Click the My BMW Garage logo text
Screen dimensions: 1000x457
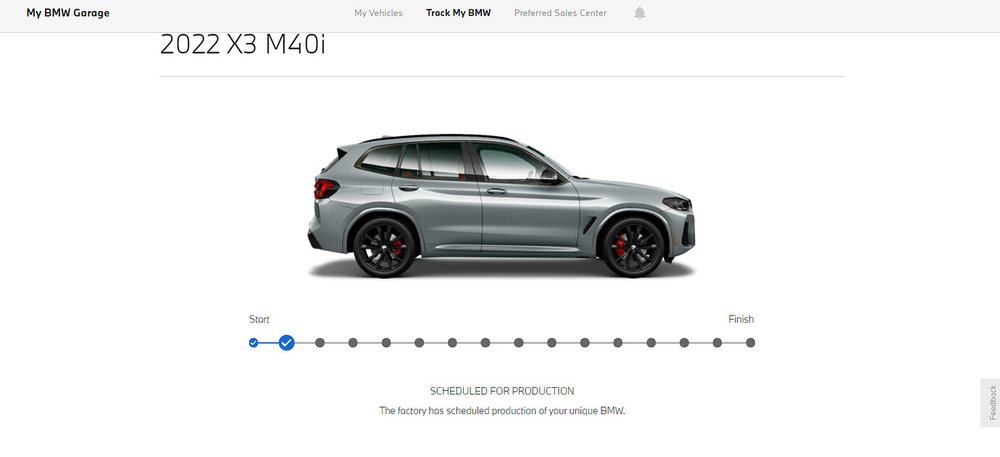click(x=68, y=13)
